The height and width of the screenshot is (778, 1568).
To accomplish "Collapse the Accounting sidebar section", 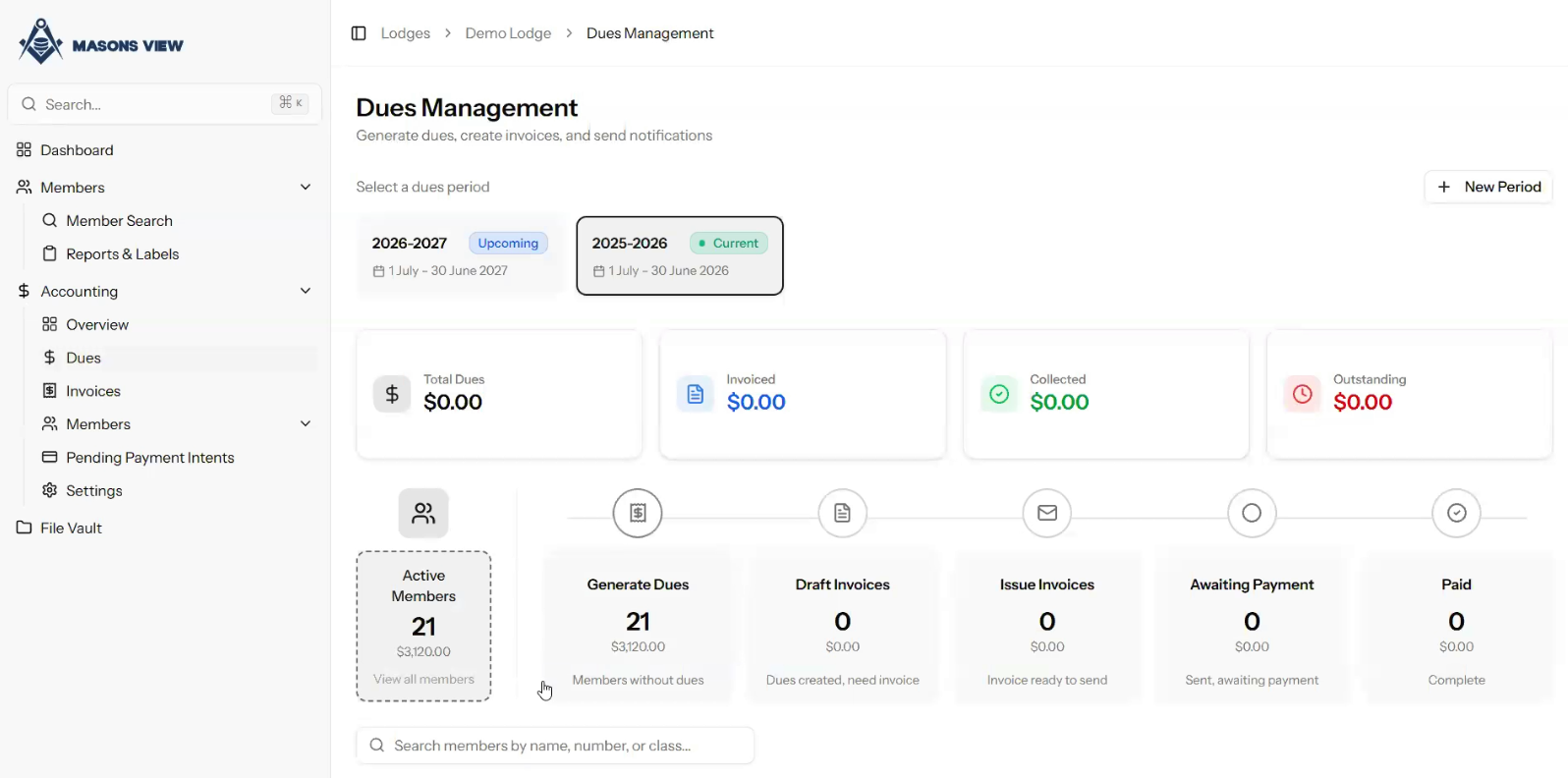I will point(306,292).
